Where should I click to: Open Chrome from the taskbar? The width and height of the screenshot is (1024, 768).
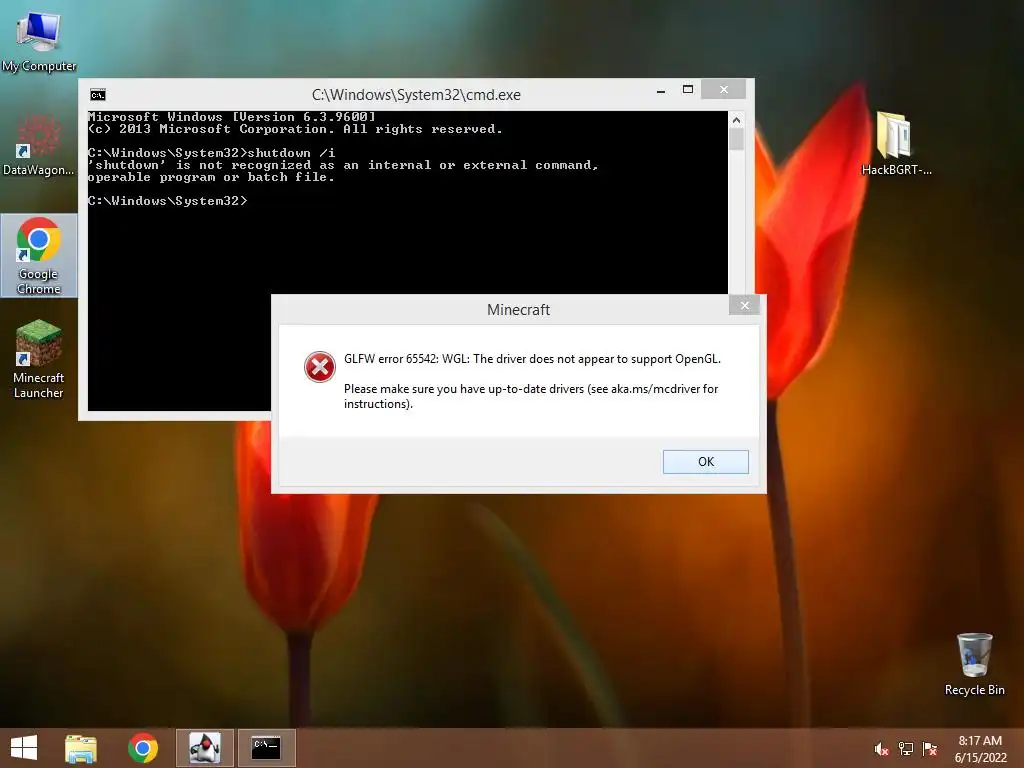[x=142, y=748]
